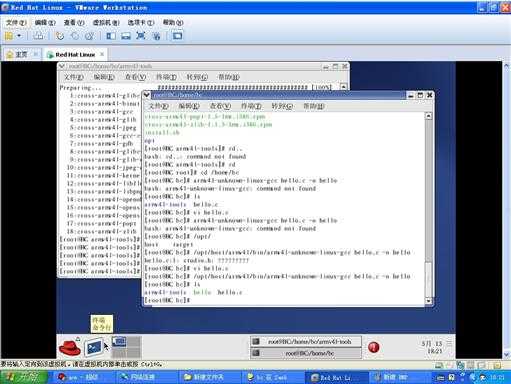
Task: Click the 'Preparing...' line in back terminal
Action: tap(80, 88)
